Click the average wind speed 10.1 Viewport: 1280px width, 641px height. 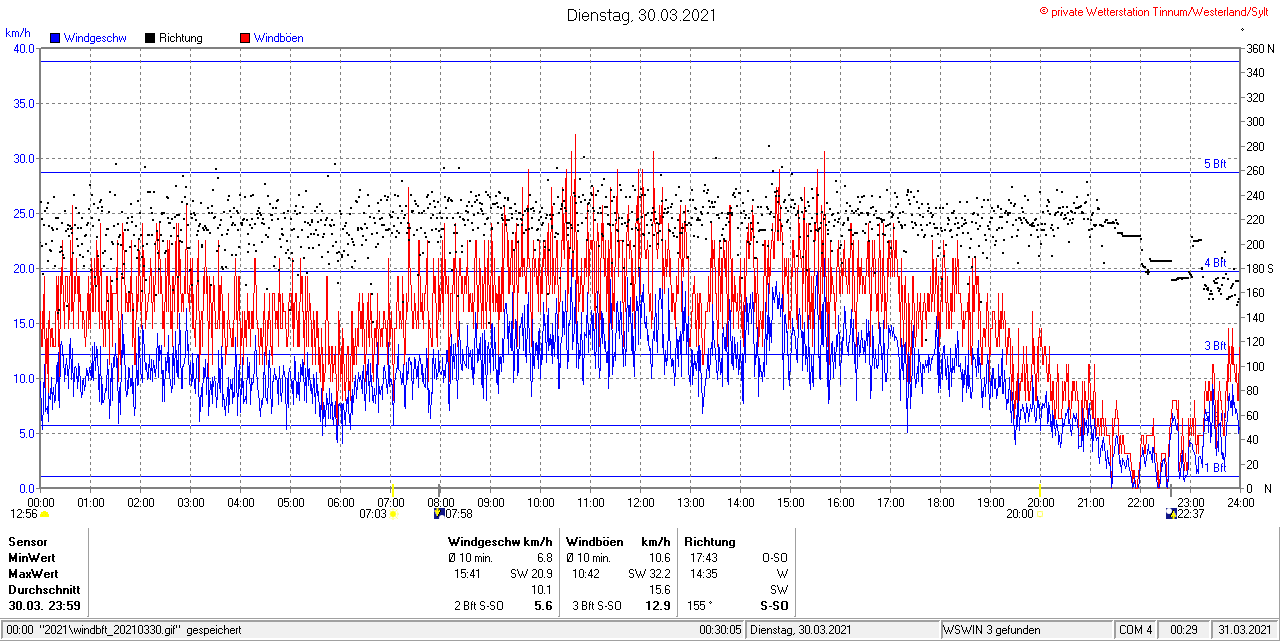(x=542, y=590)
